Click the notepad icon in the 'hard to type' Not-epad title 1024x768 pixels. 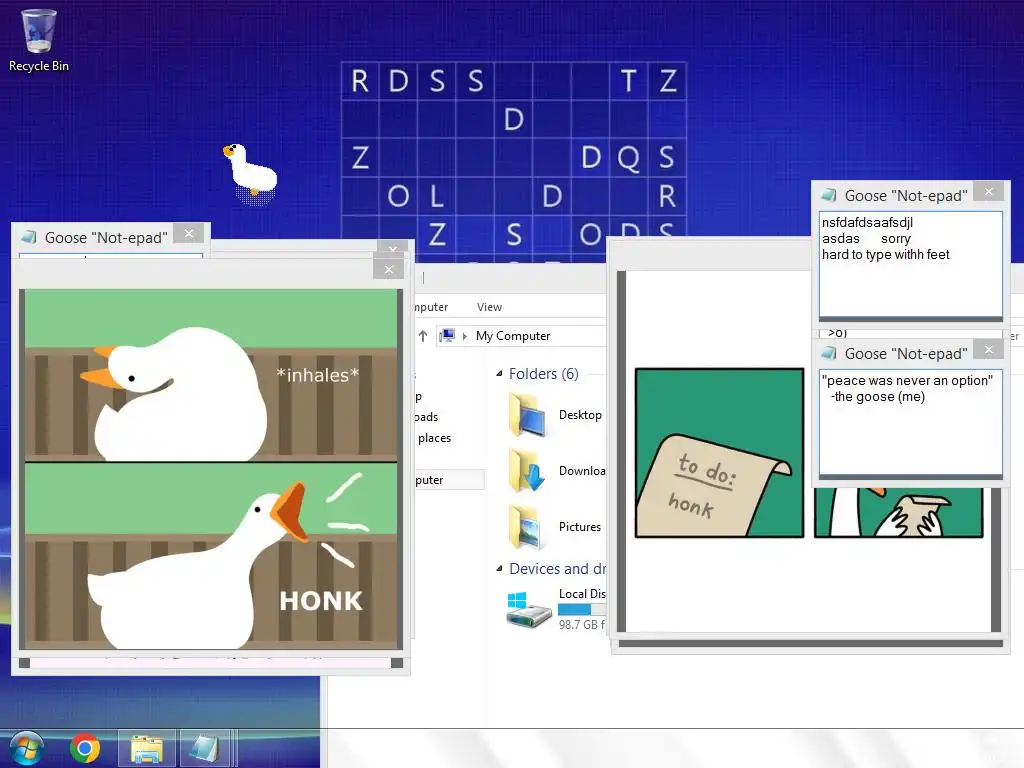pos(828,195)
